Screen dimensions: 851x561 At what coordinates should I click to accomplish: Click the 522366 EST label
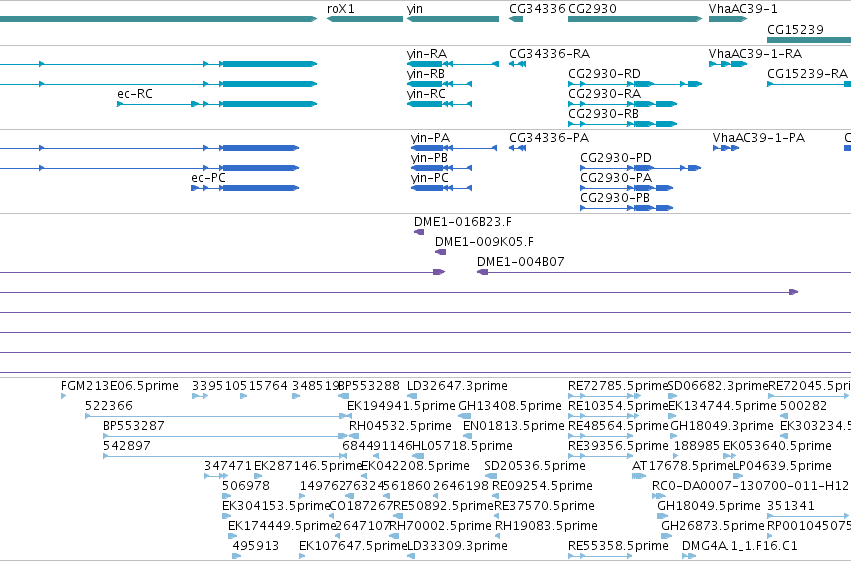tap(109, 406)
